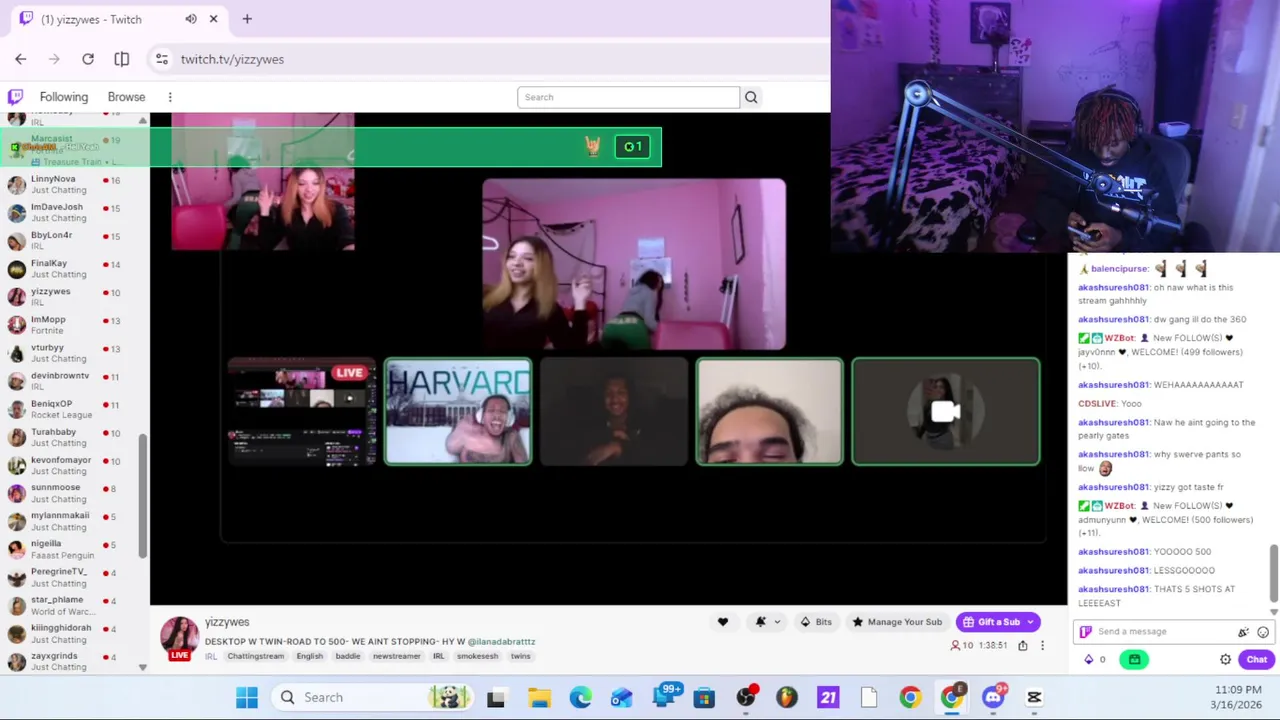1280x720 pixels.
Task: Click the rock-hand emote in the green banner
Action: pyautogui.click(x=593, y=147)
